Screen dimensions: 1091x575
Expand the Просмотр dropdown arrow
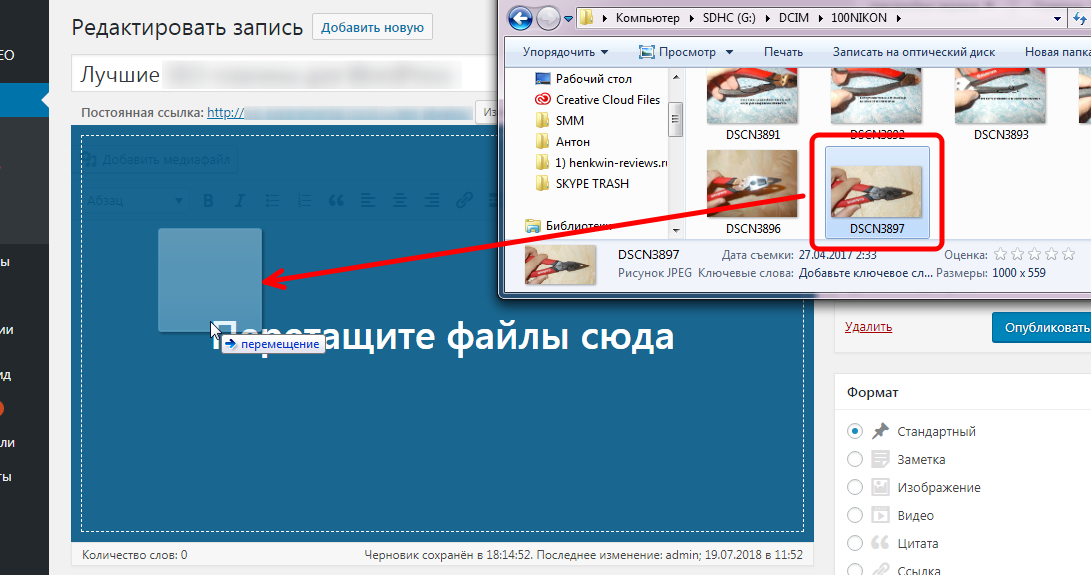click(x=729, y=52)
